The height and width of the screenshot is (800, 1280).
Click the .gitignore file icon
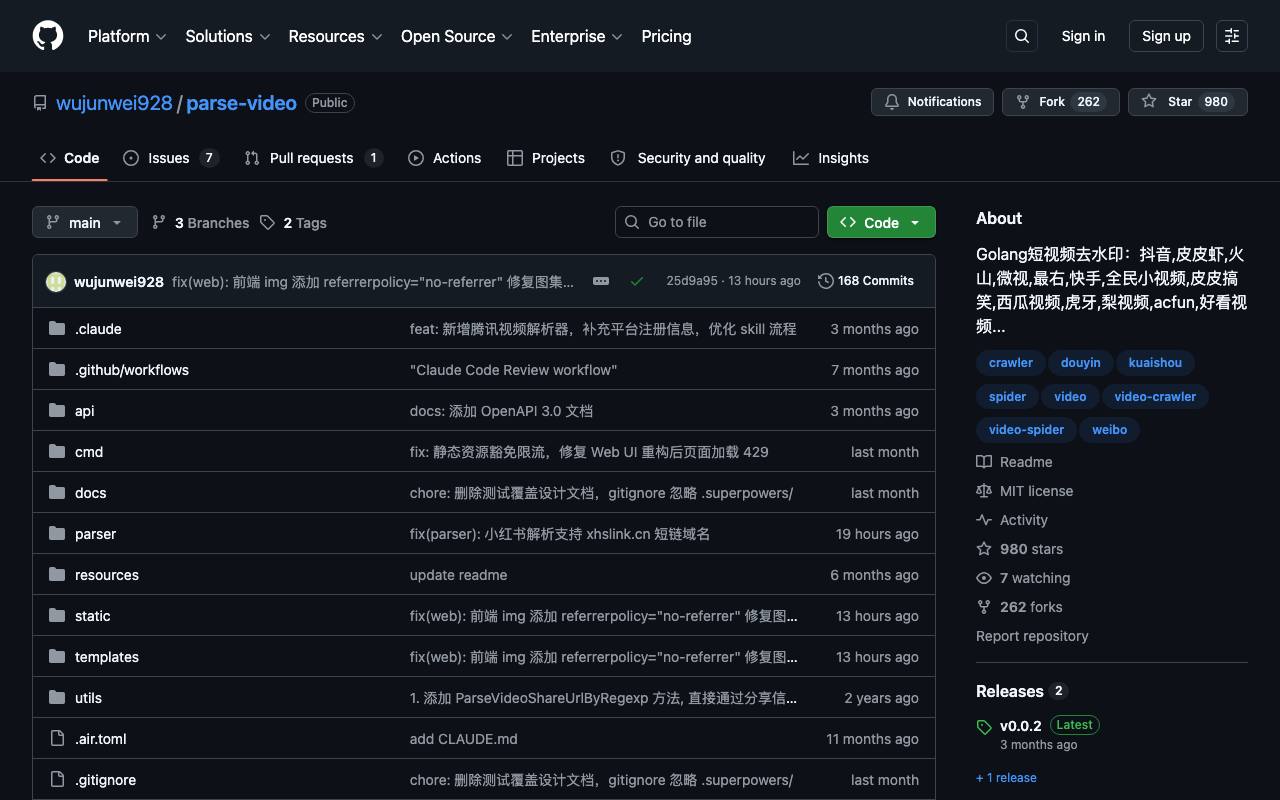57,780
